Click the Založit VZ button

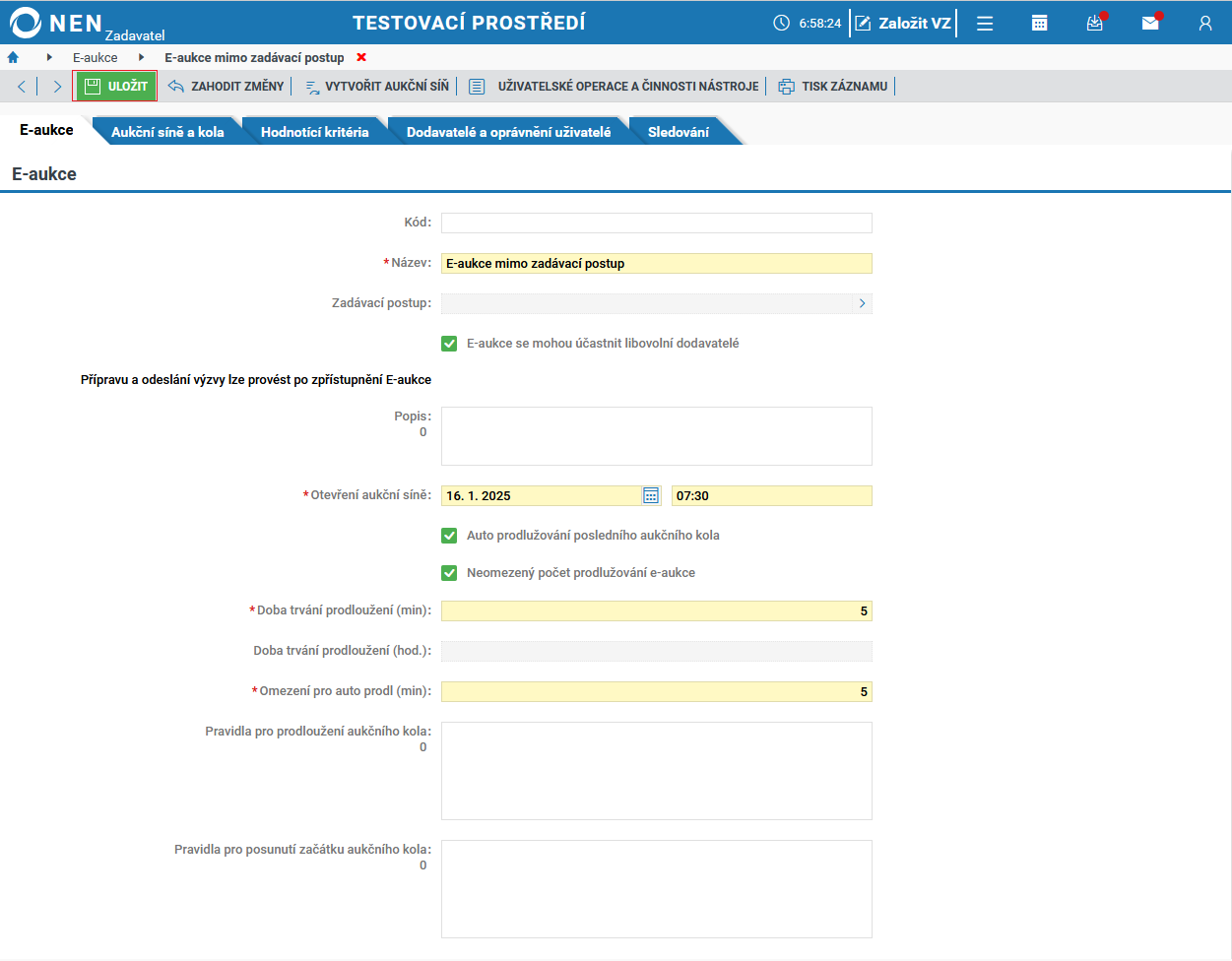tap(904, 23)
